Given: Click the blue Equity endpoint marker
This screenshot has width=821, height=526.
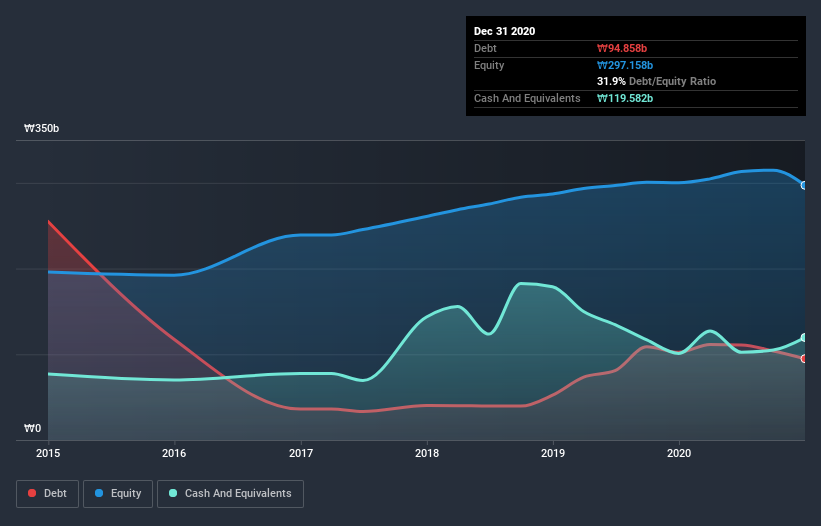Looking at the screenshot, I should (x=804, y=185).
